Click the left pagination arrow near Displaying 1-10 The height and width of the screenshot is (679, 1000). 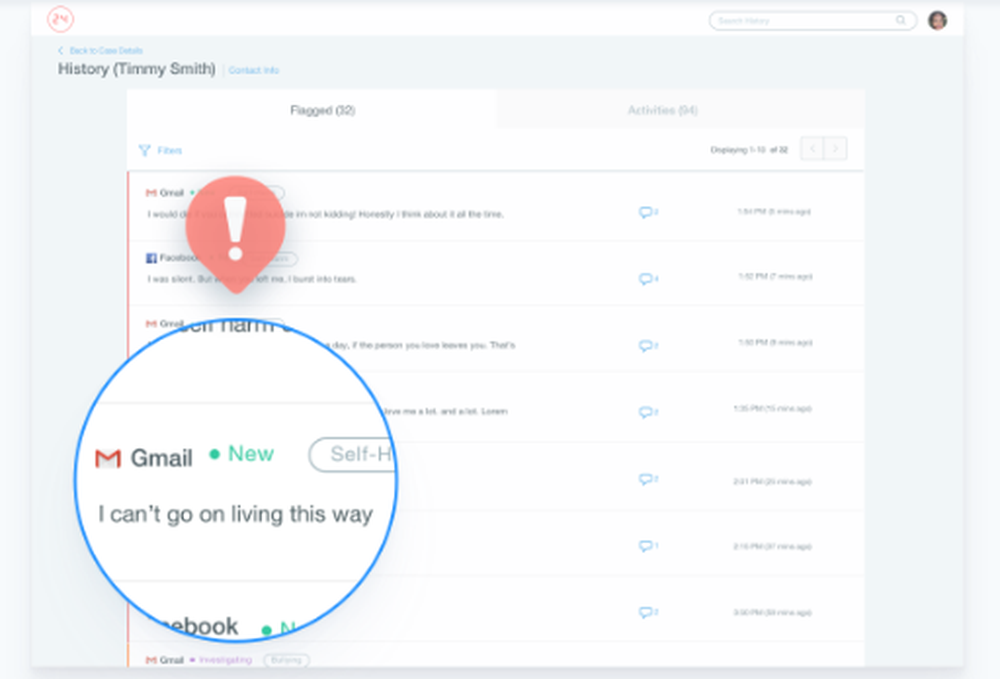coord(811,148)
